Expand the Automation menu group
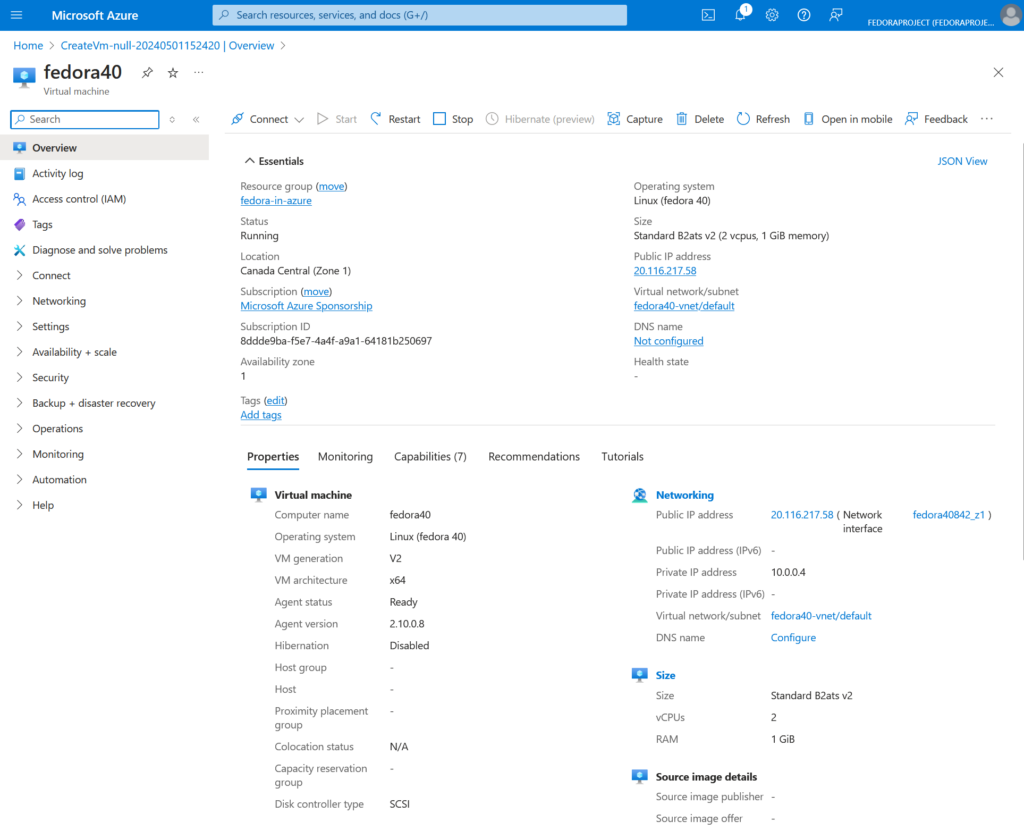 coord(104,479)
